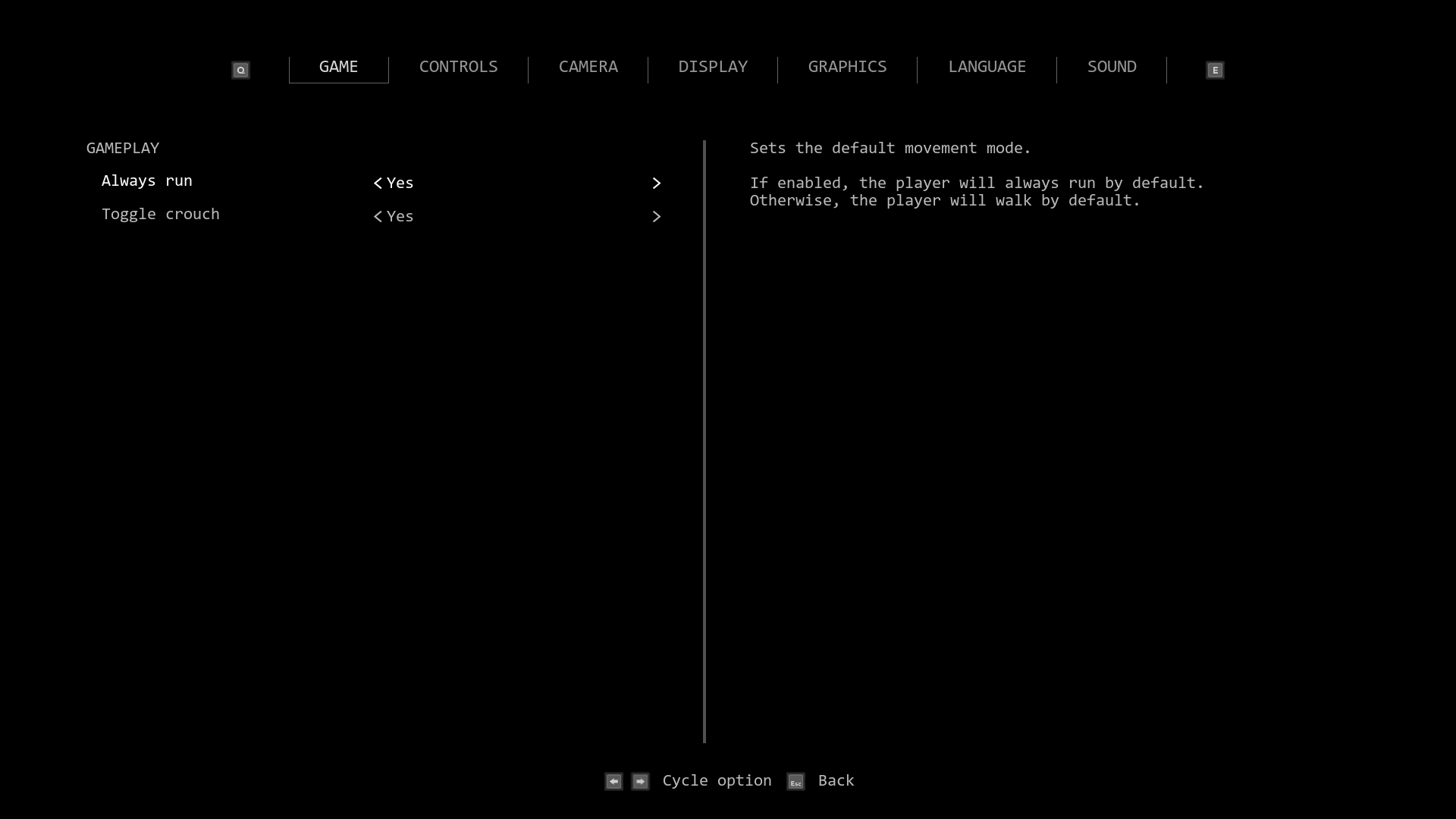Select the LANGUAGE tab
Image resolution: width=1456 pixels, height=819 pixels.
987,67
